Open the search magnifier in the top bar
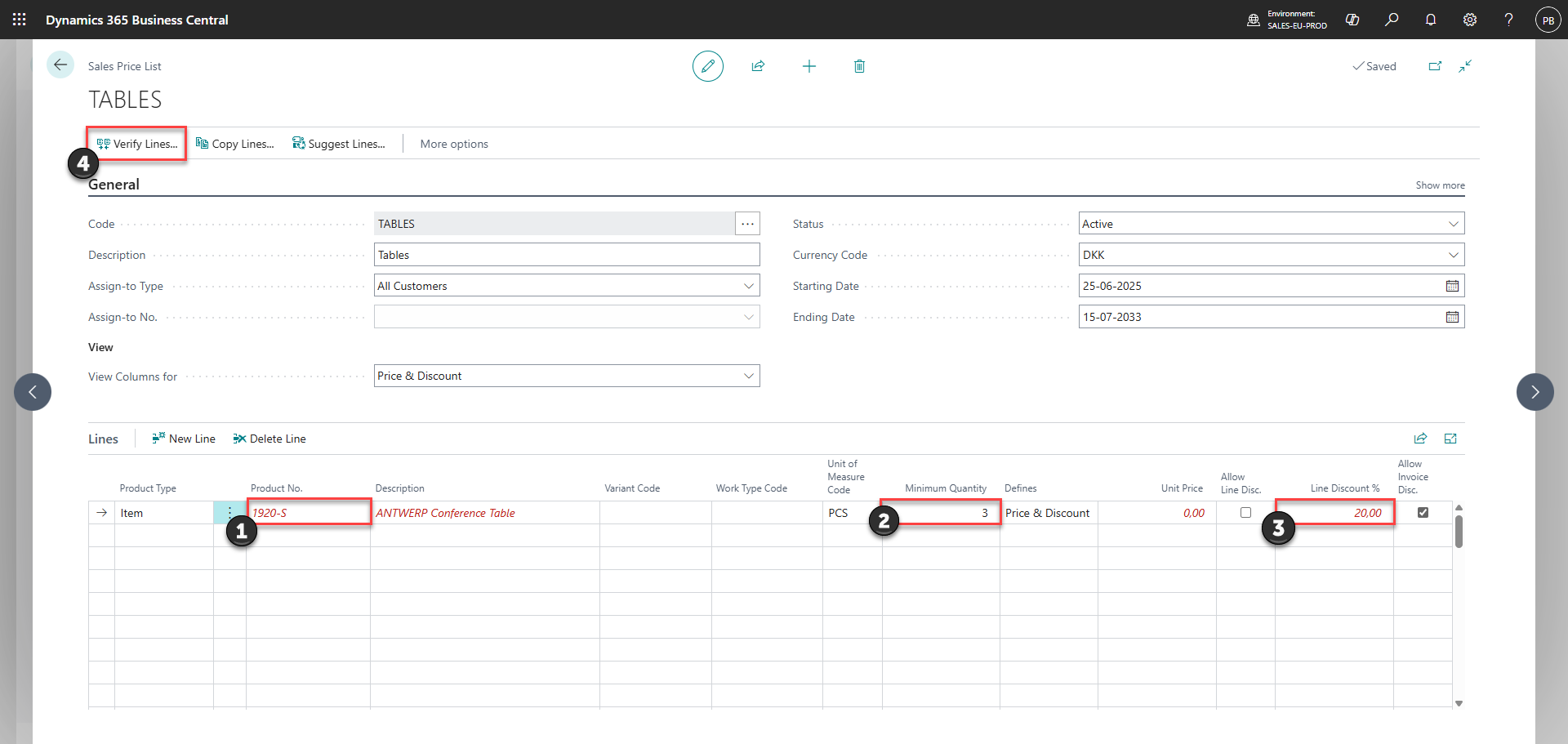The height and width of the screenshot is (744, 1568). pos(1392,20)
